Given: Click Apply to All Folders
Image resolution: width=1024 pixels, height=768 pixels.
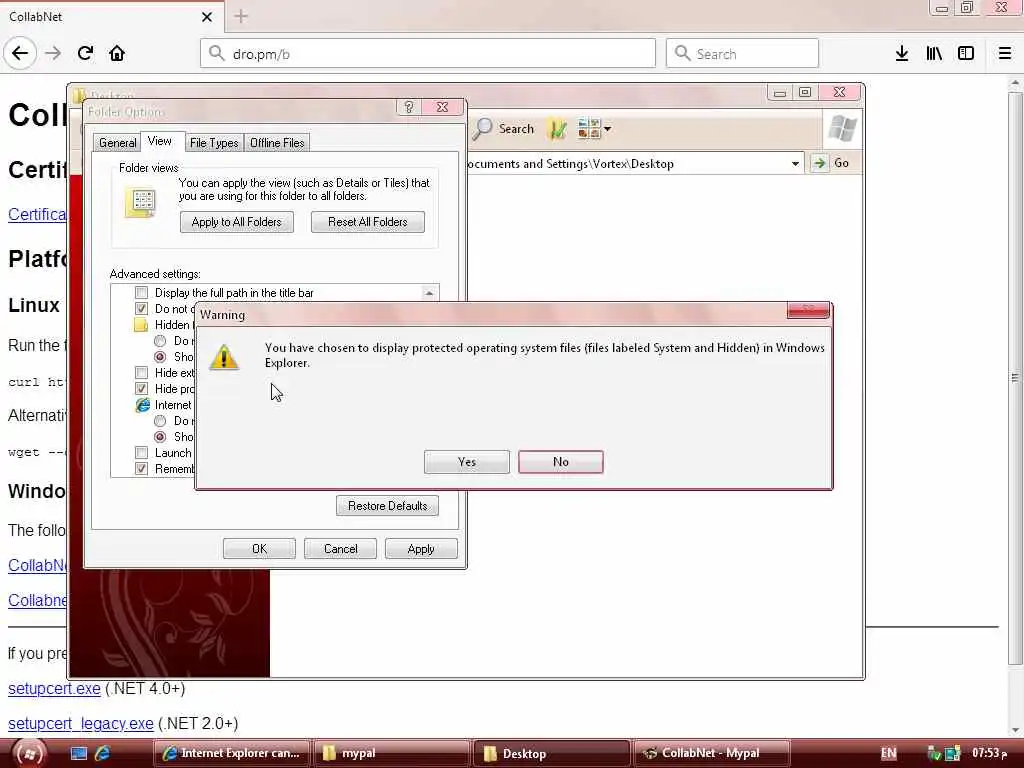Looking at the screenshot, I should coord(236,222).
